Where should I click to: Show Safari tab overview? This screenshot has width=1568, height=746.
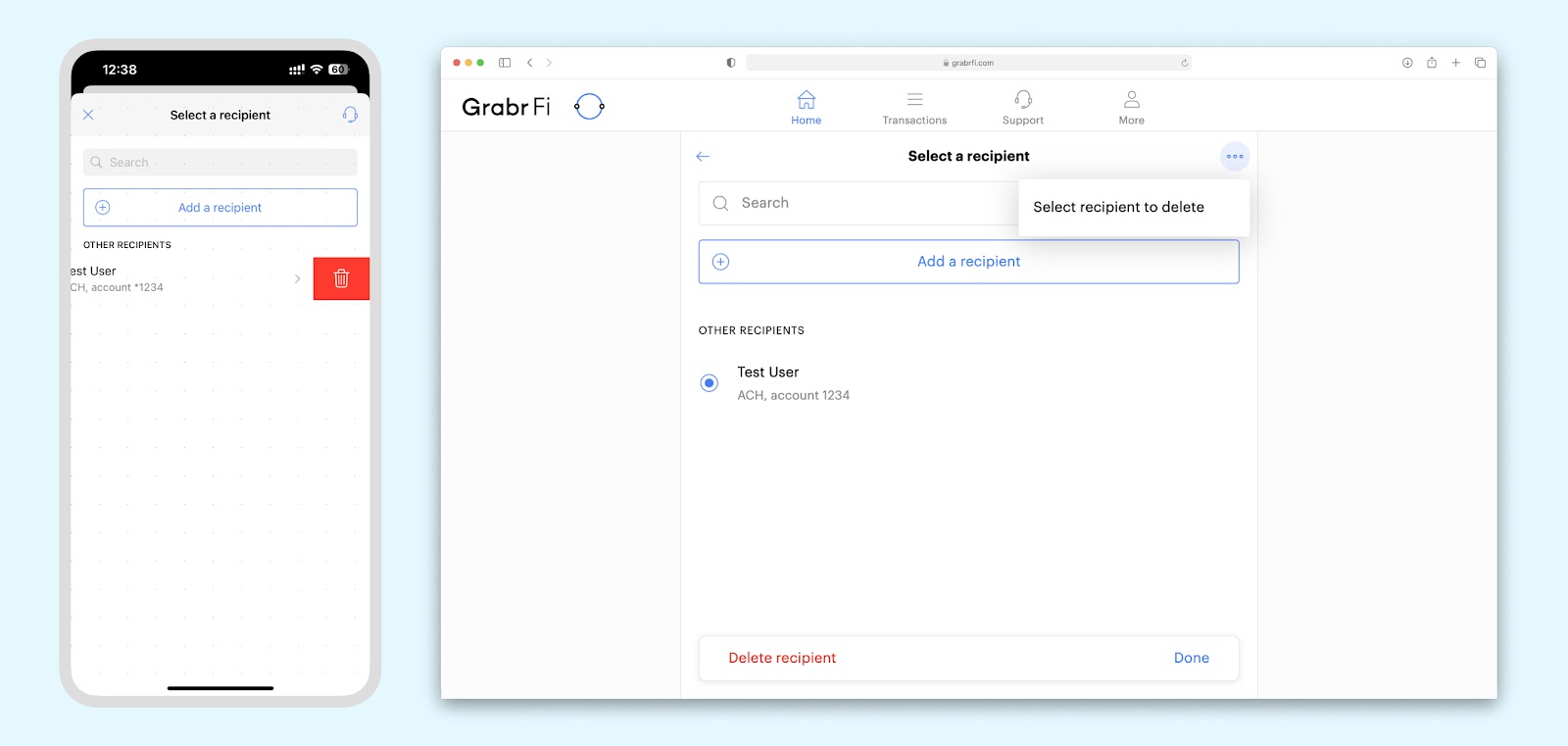[1480, 63]
